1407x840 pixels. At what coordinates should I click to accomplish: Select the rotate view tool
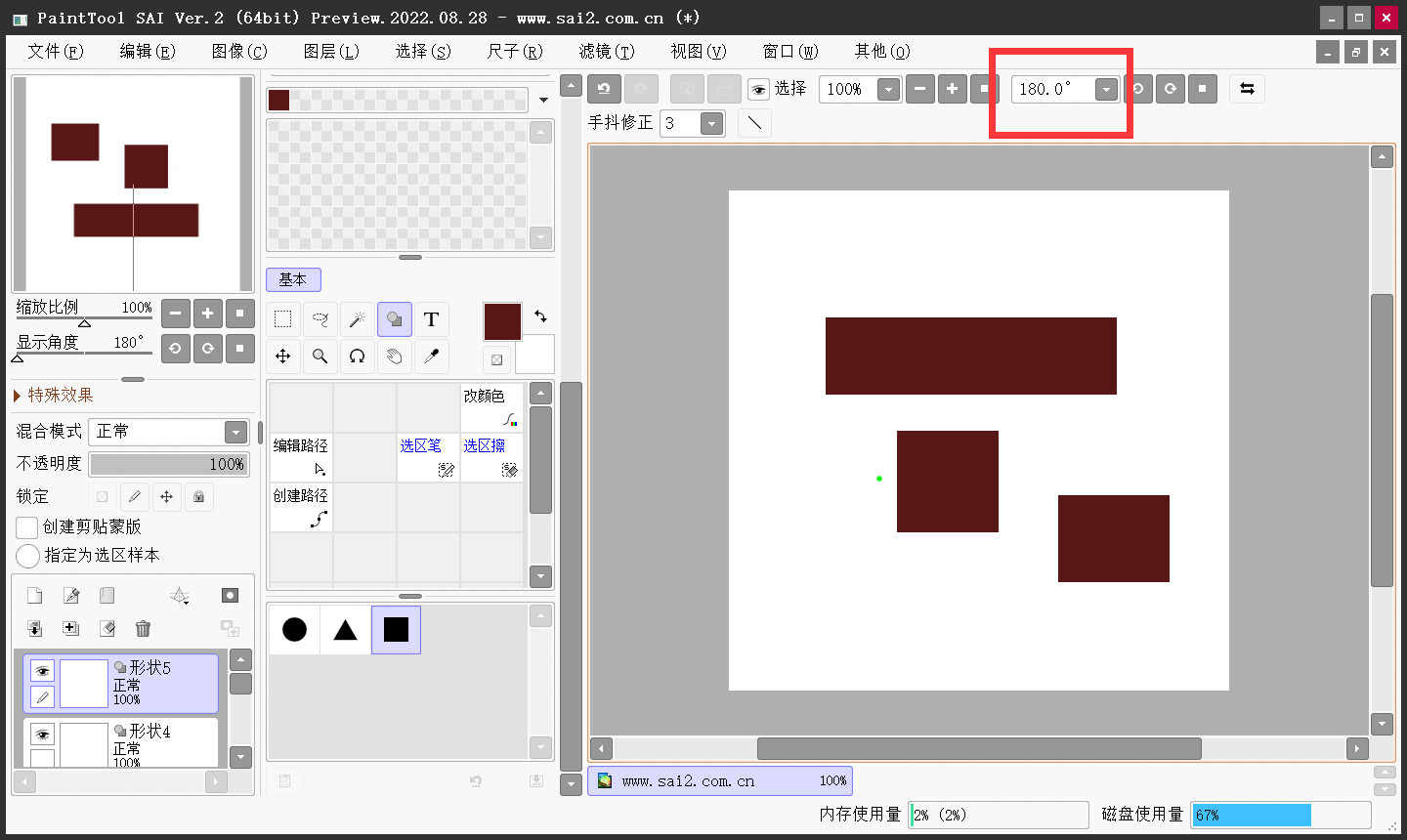pos(357,357)
